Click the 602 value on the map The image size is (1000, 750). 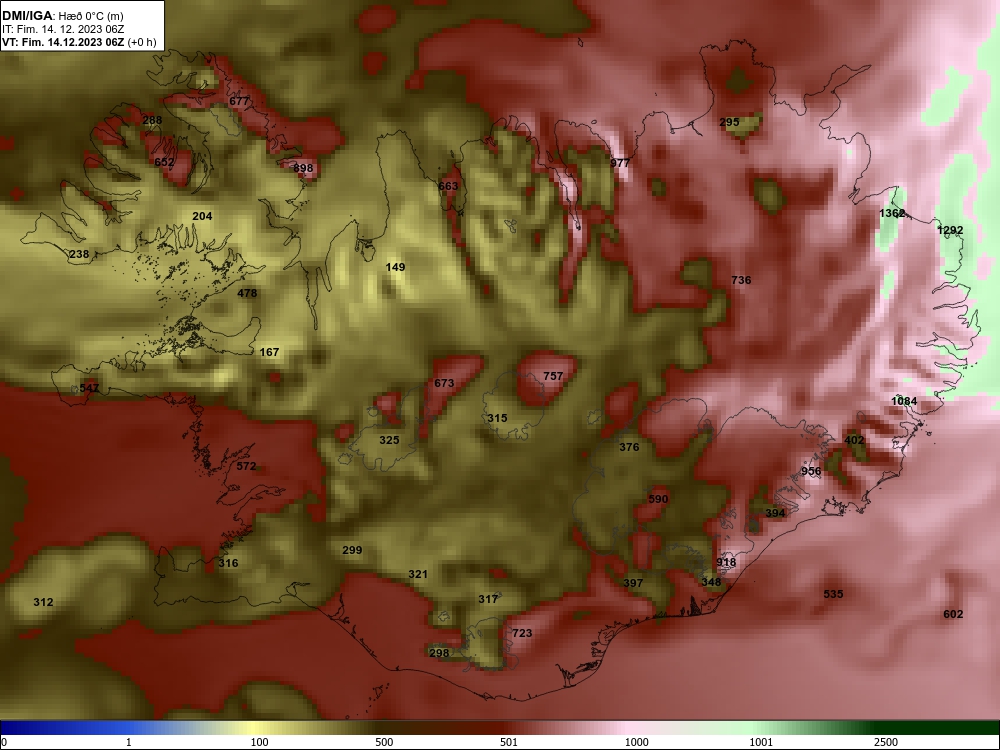953,614
